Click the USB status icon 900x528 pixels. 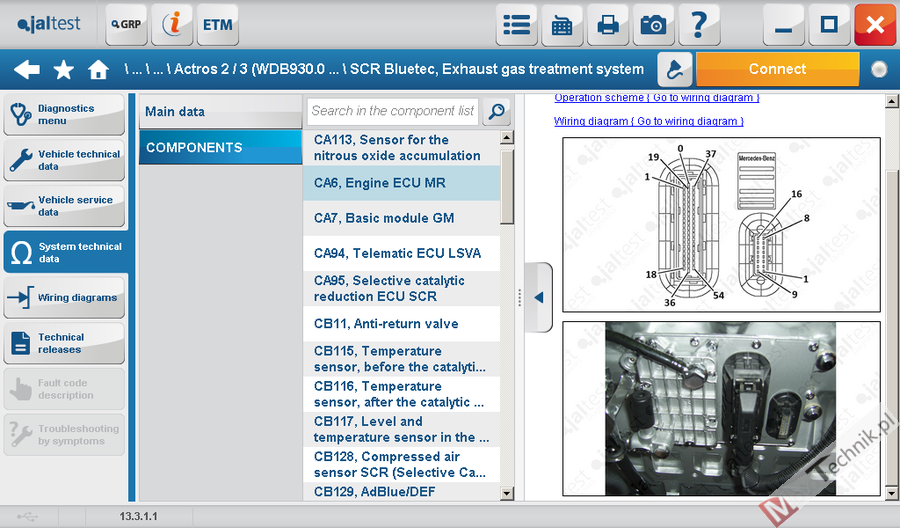pos(27,517)
